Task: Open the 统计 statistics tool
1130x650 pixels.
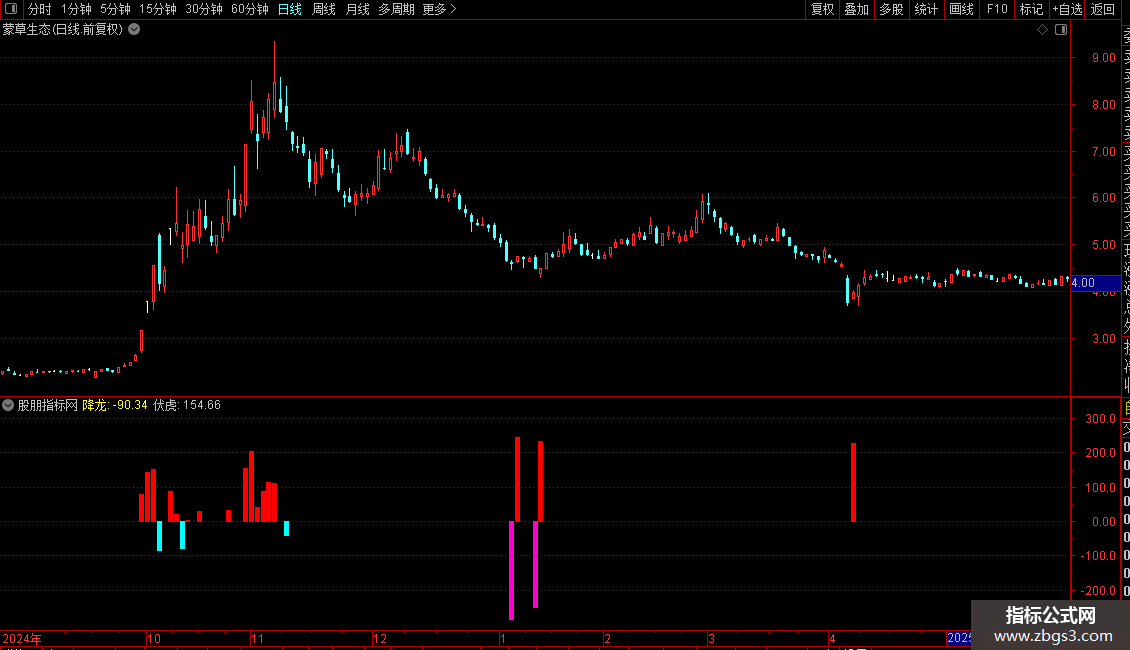Action: tap(926, 9)
